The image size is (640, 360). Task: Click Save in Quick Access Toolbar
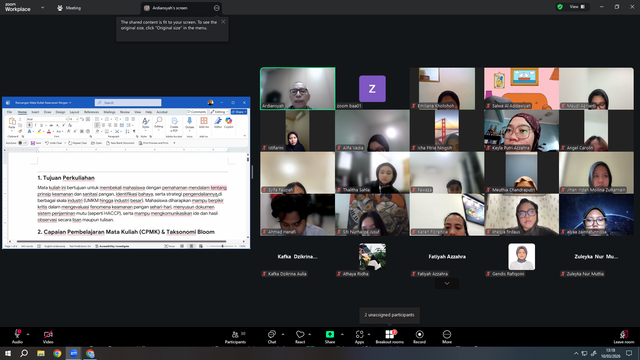[36, 143]
